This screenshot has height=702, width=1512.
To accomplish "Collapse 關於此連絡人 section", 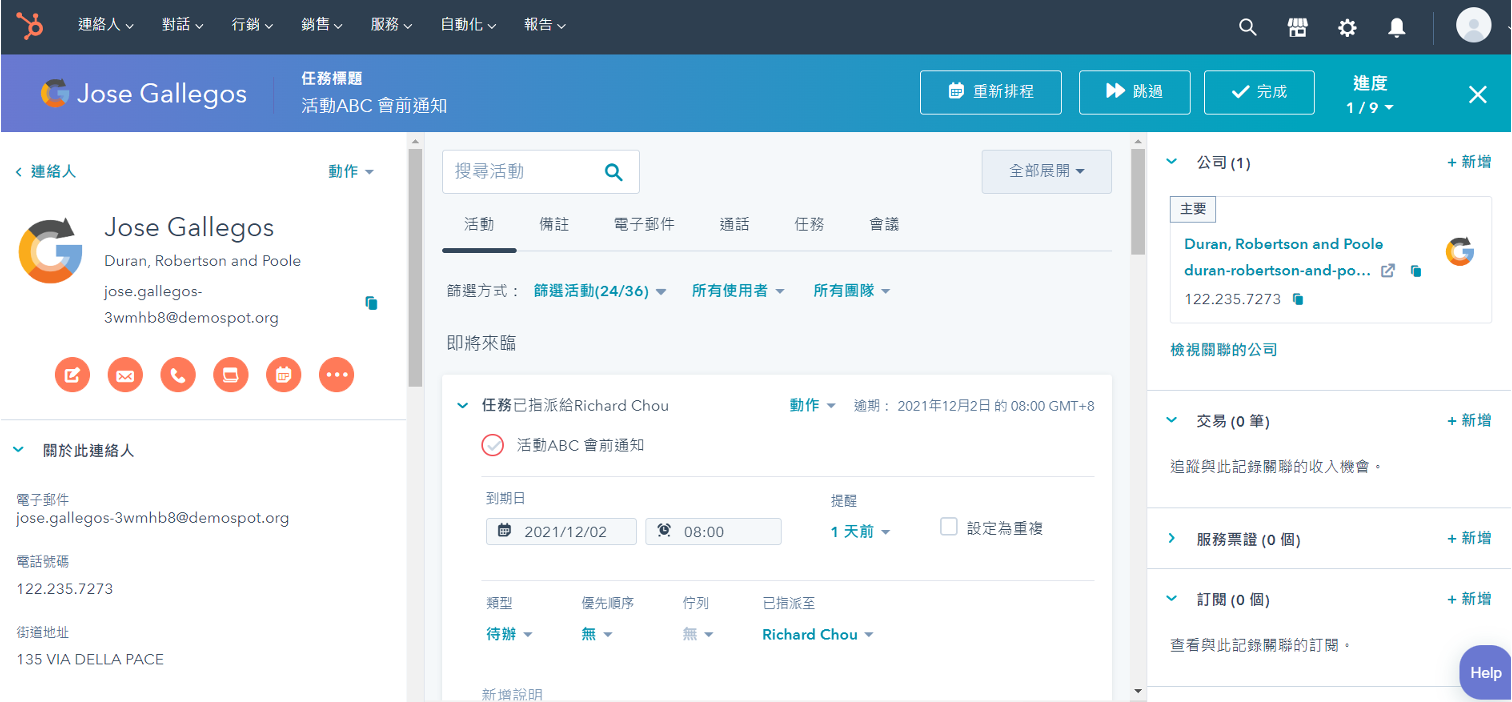I will 18,451.
